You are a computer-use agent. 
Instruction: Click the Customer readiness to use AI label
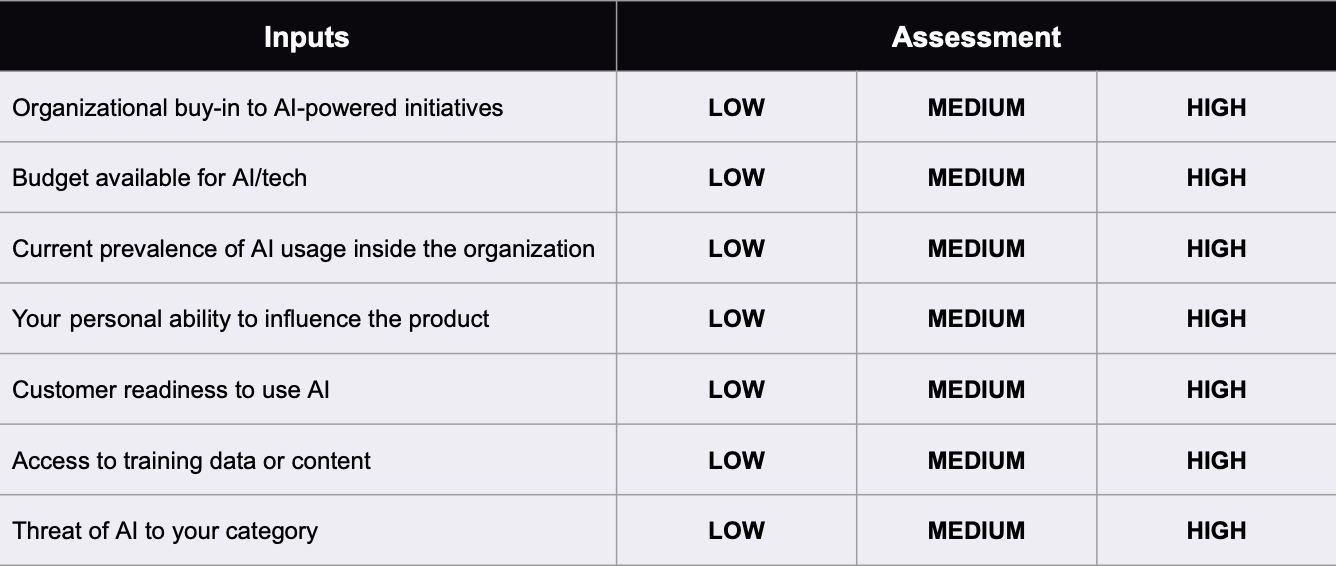click(x=171, y=389)
